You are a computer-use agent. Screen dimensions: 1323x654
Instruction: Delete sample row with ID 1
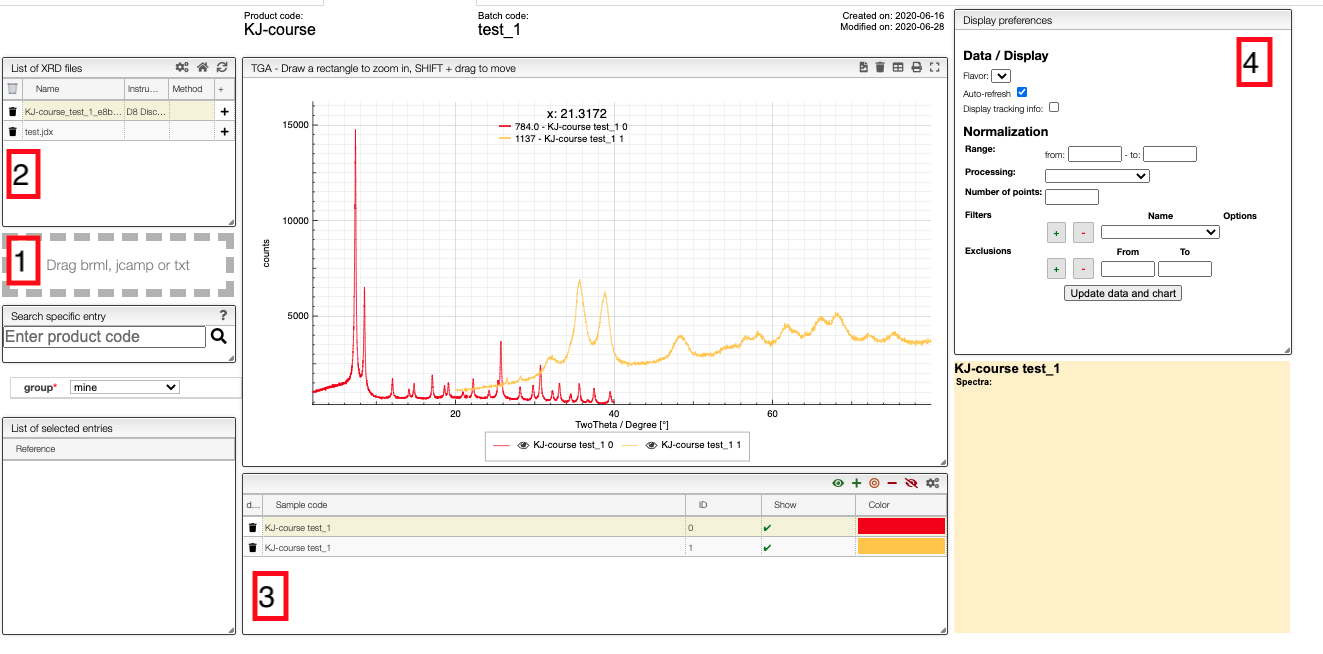click(253, 547)
